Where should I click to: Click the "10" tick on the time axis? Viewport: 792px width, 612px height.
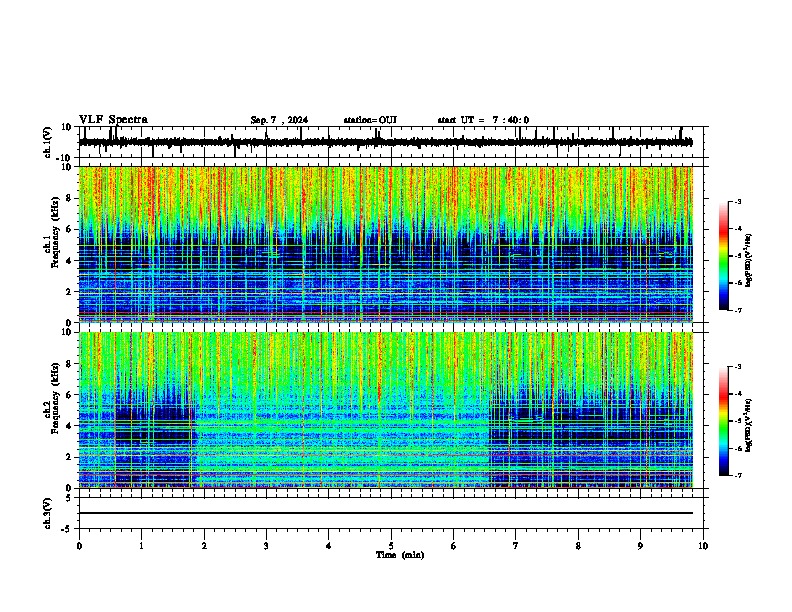703,546
